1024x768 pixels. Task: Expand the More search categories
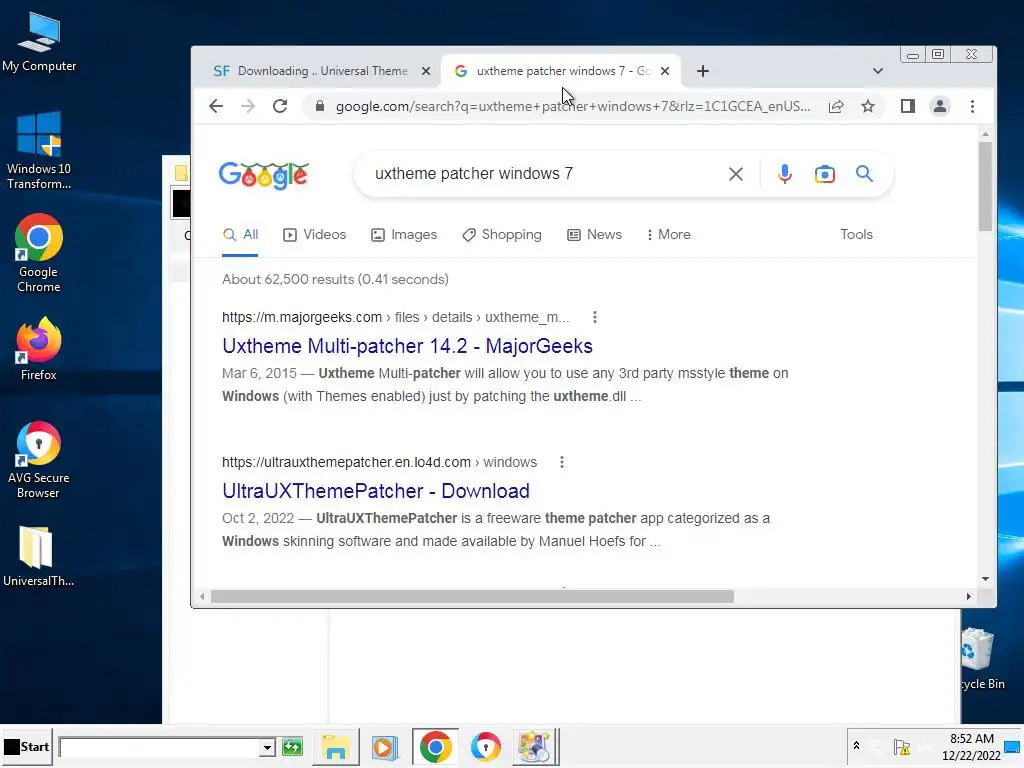pyautogui.click(x=669, y=235)
